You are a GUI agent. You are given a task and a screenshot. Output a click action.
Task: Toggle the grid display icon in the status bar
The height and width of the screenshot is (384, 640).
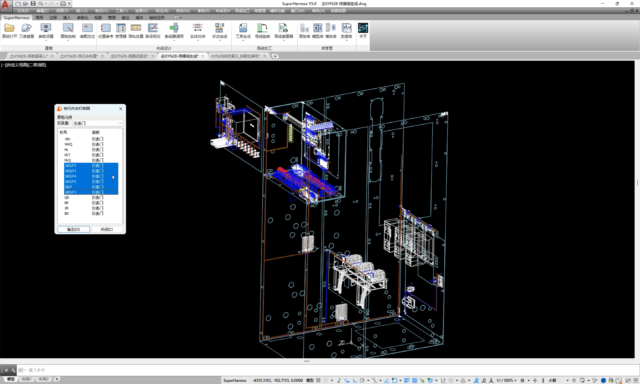(x=318, y=380)
